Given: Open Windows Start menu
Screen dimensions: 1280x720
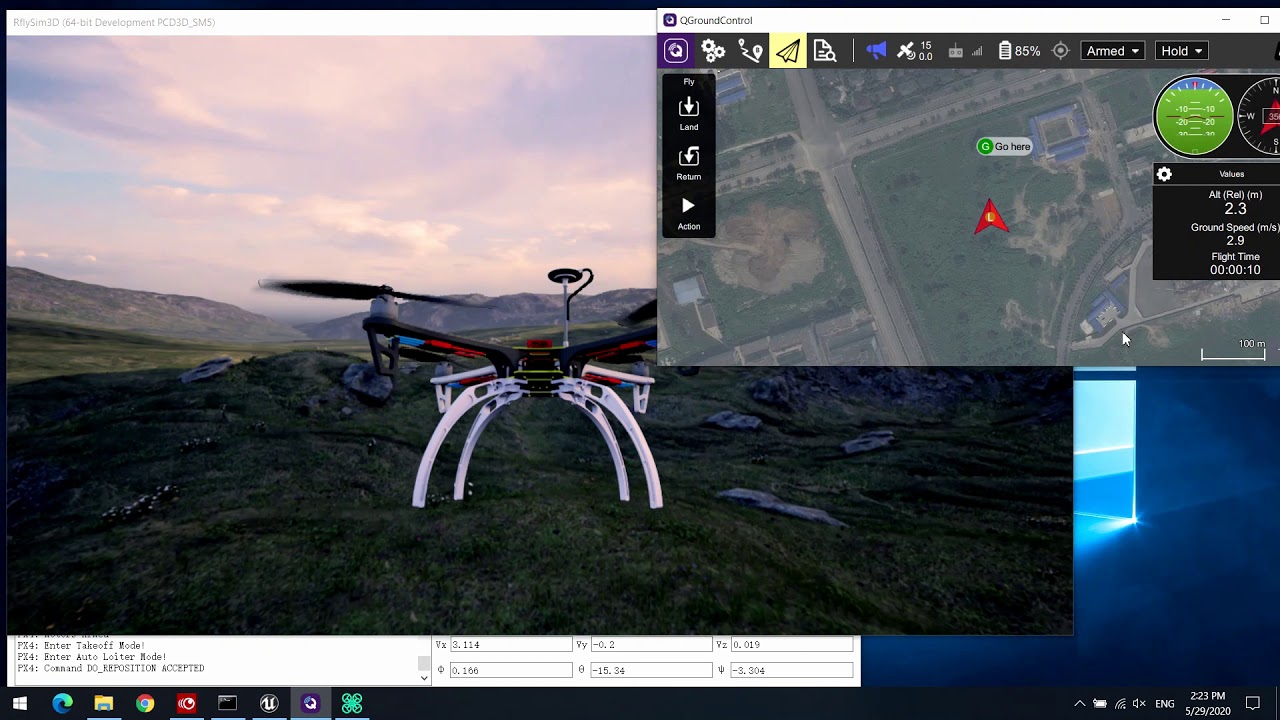Looking at the screenshot, I should pos(20,704).
